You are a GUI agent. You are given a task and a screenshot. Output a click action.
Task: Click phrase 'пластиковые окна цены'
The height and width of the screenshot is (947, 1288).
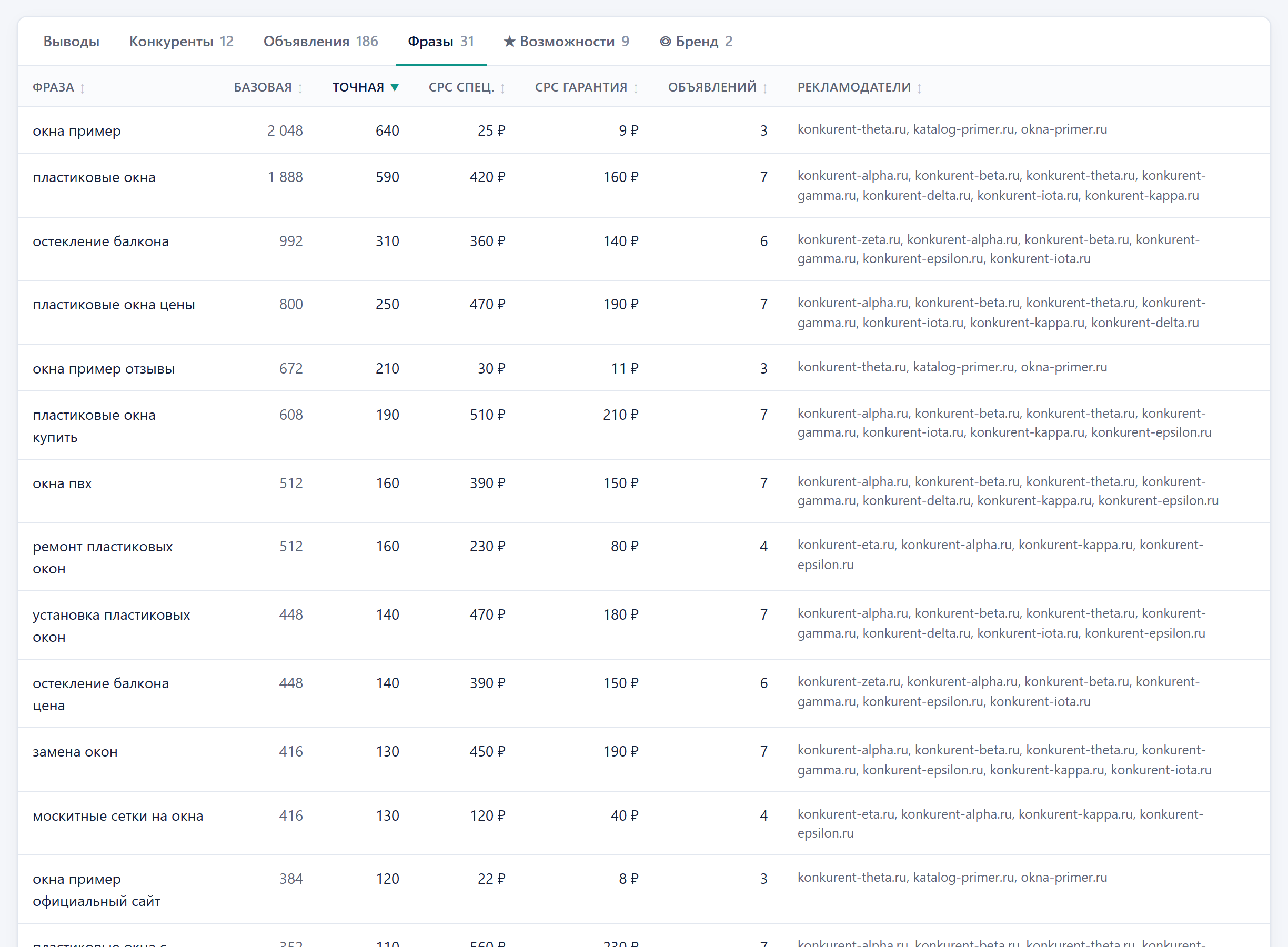point(114,305)
